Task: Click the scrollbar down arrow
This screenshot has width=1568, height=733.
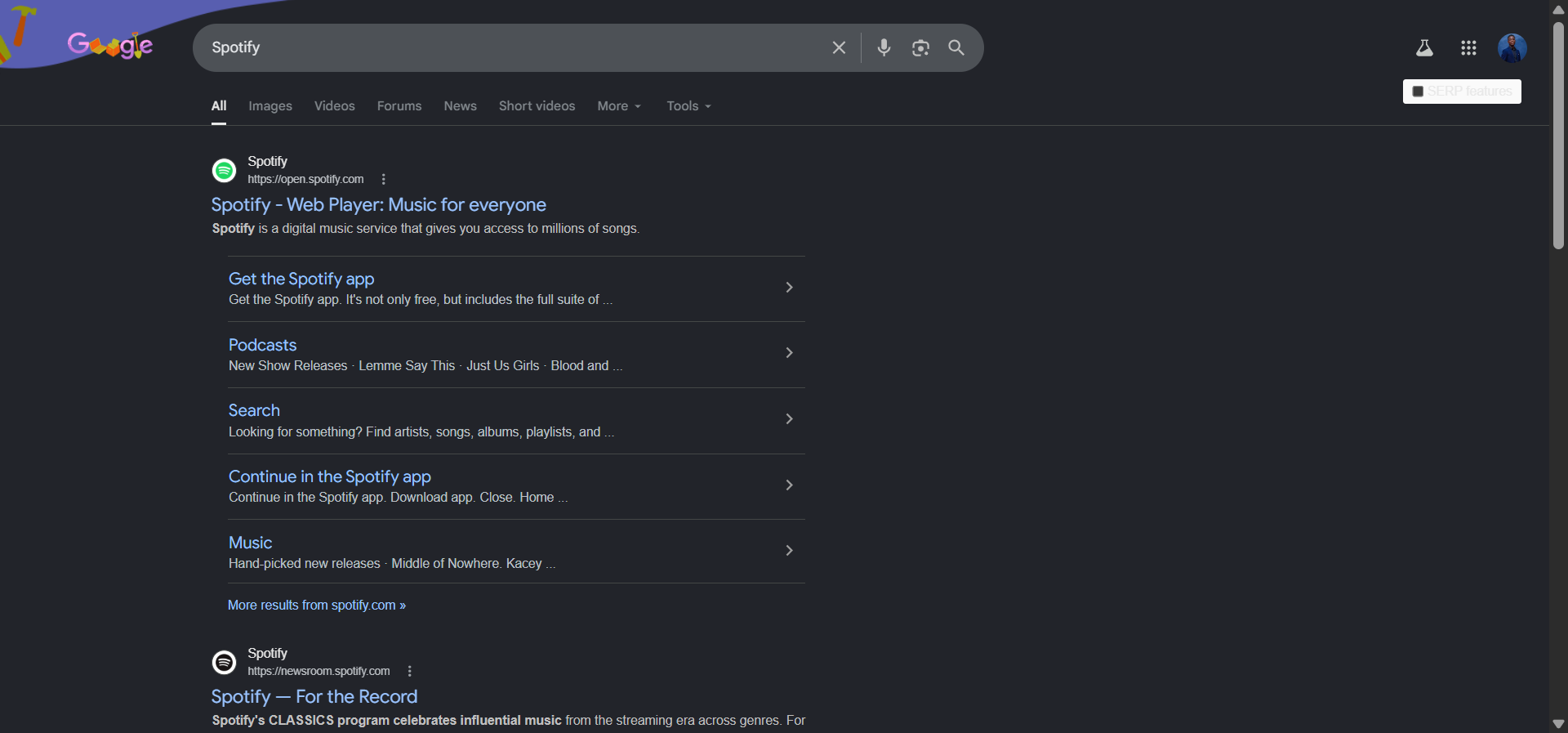Action: 1558,724
